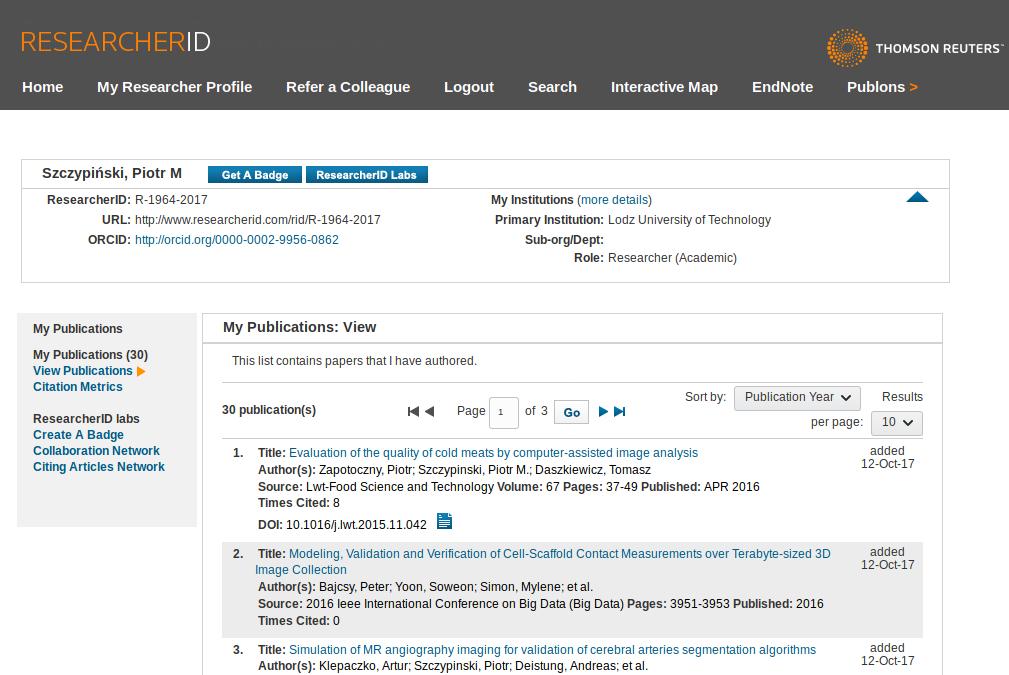
Task: Click name heading Szczypiński, Piotr M
Action: pos(112,174)
